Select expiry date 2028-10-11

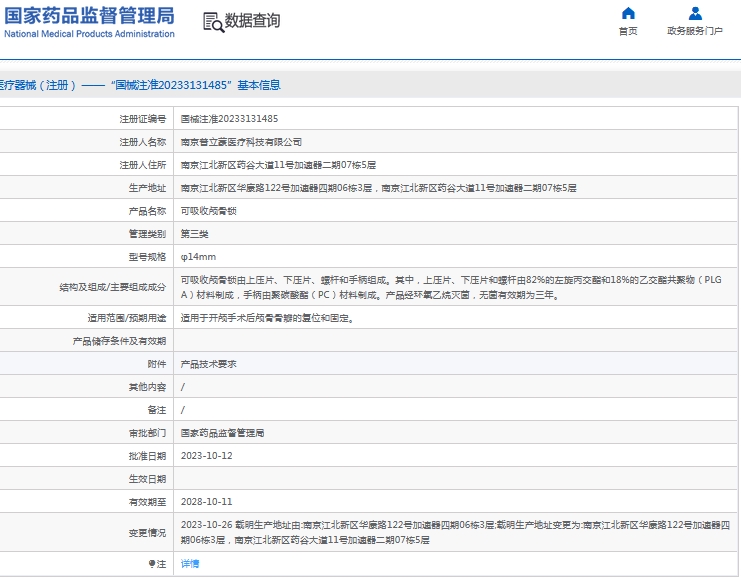pos(207,502)
